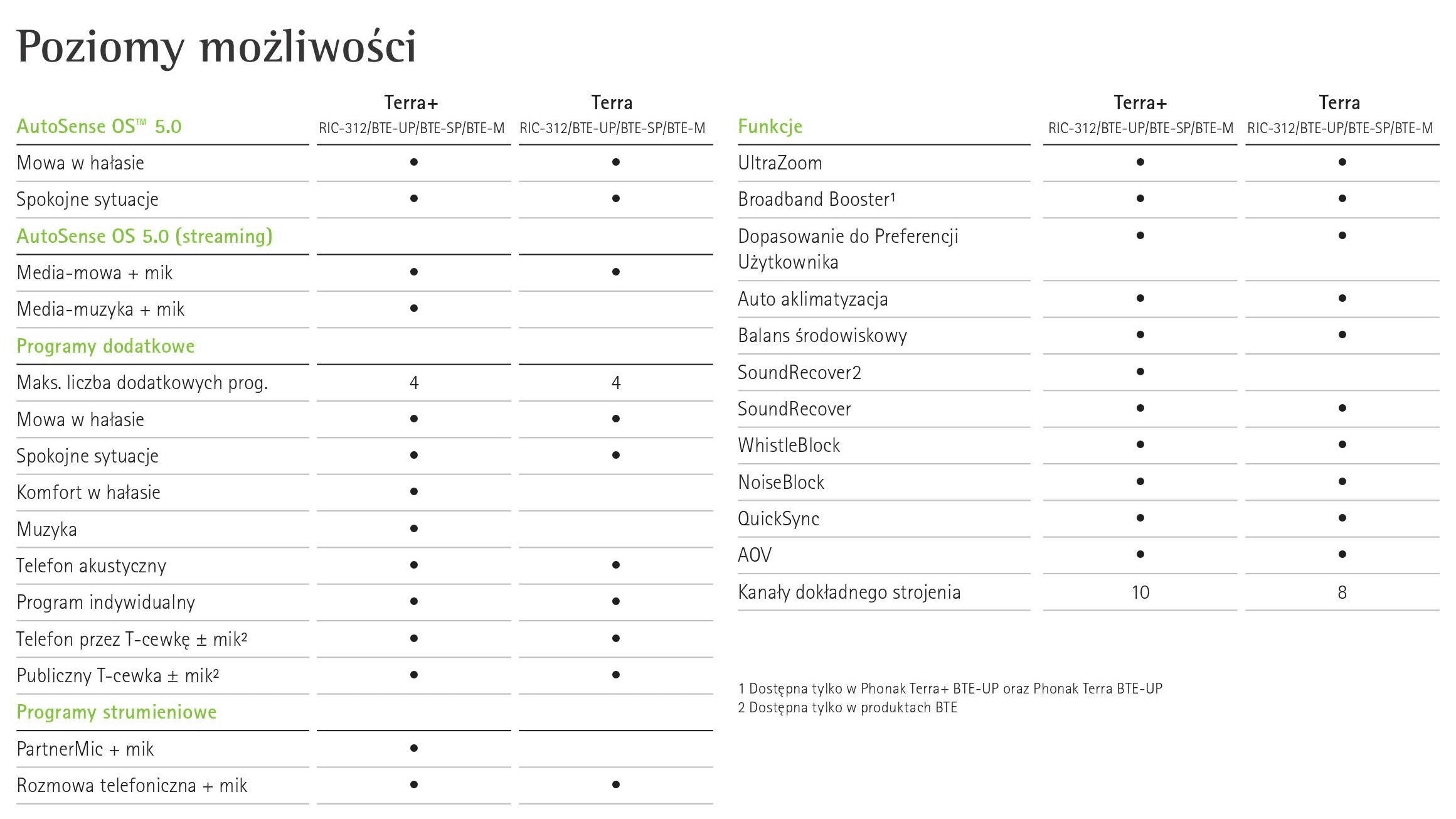Select the Dopasowanie do Preferencji Użytkownika label
The height and width of the screenshot is (819, 1456).
point(848,249)
